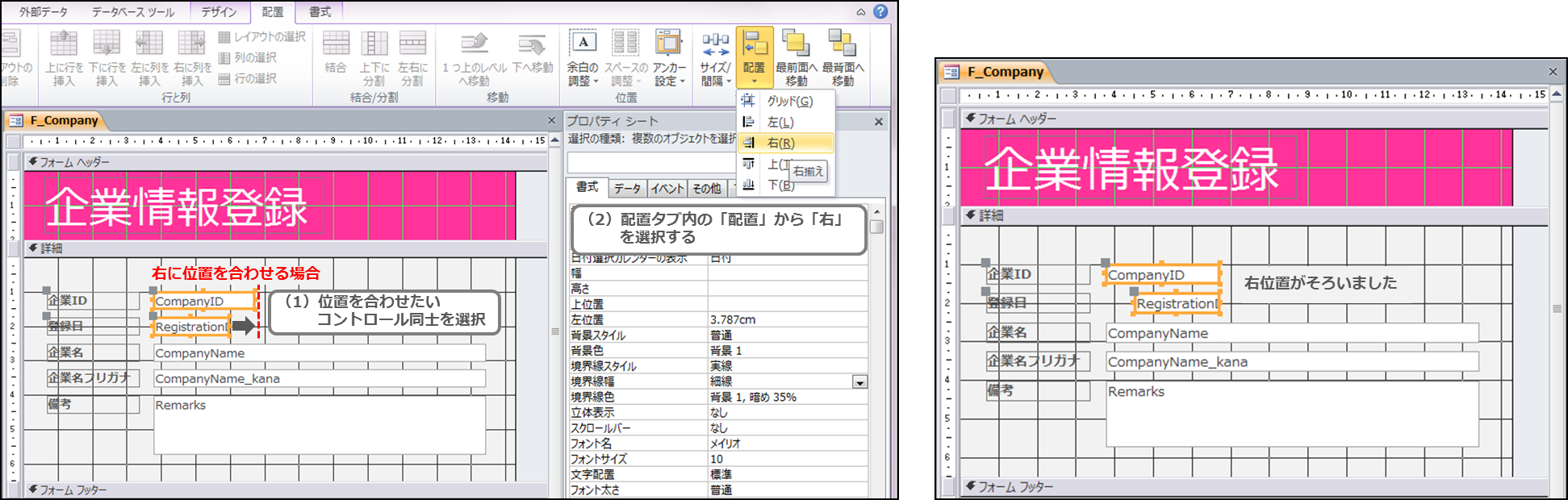Image resolution: width=1568 pixels, height=500 pixels.
Task: Select the Remarks text box in left form
Action: click(x=320, y=425)
